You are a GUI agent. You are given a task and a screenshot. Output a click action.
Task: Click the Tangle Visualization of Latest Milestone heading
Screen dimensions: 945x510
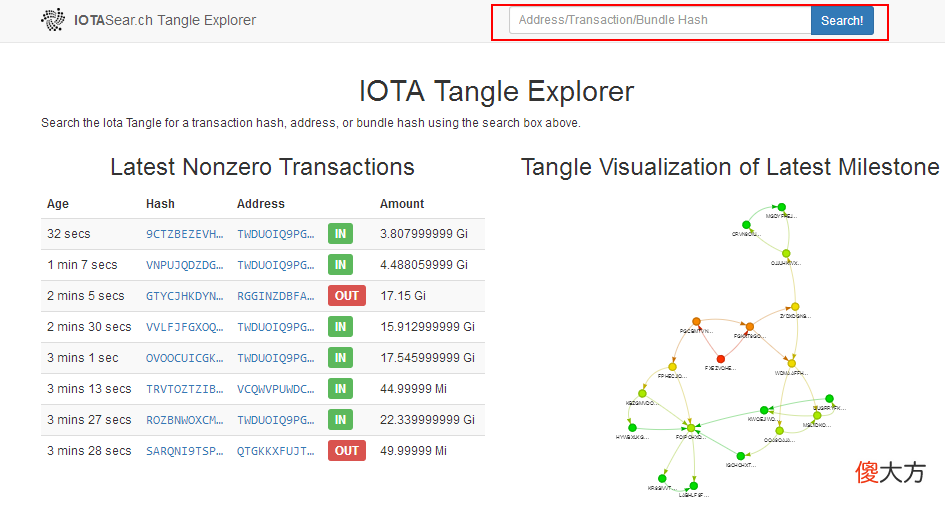pyautogui.click(x=730, y=167)
